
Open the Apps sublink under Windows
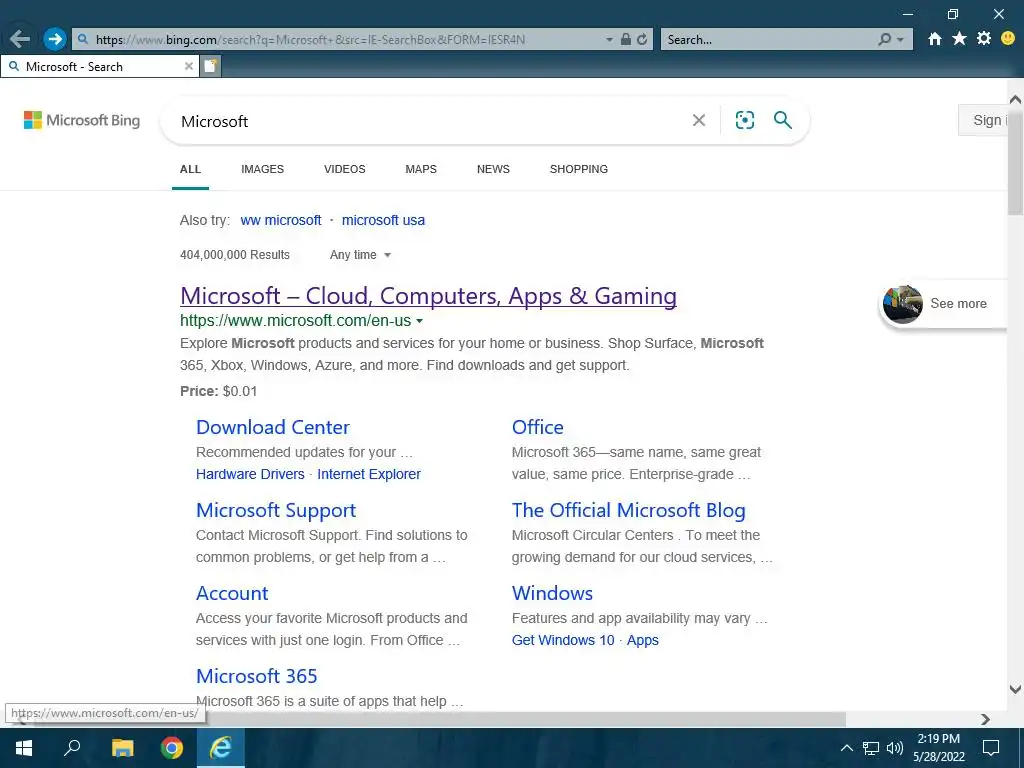[x=643, y=640]
